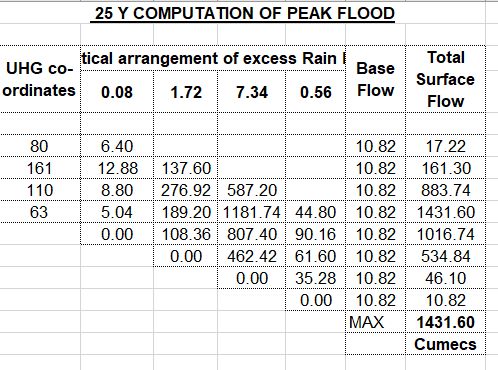Select the Total Surface Flow cell 1016.74
This screenshot has height=370, width=498.
[x=446, y=234]
